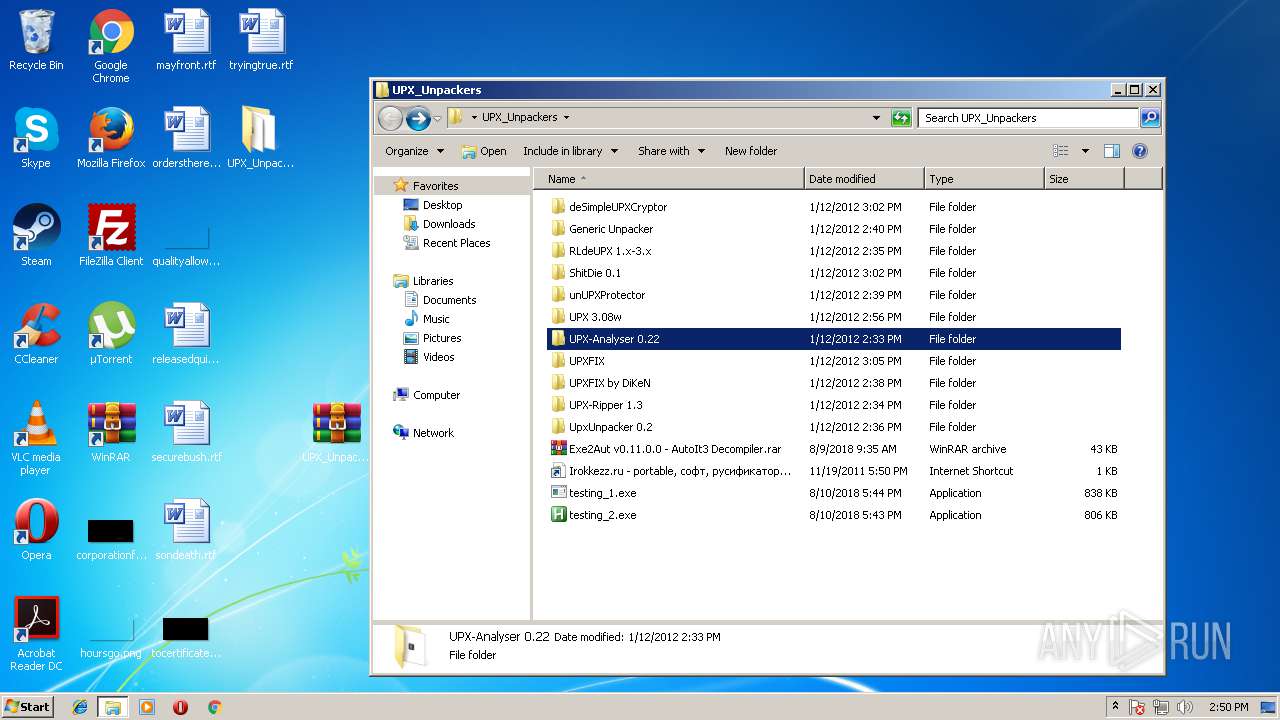1280x720 pixels.
Task: Refresh the UPX_Unpackers folder view
Action: [901, 118]
